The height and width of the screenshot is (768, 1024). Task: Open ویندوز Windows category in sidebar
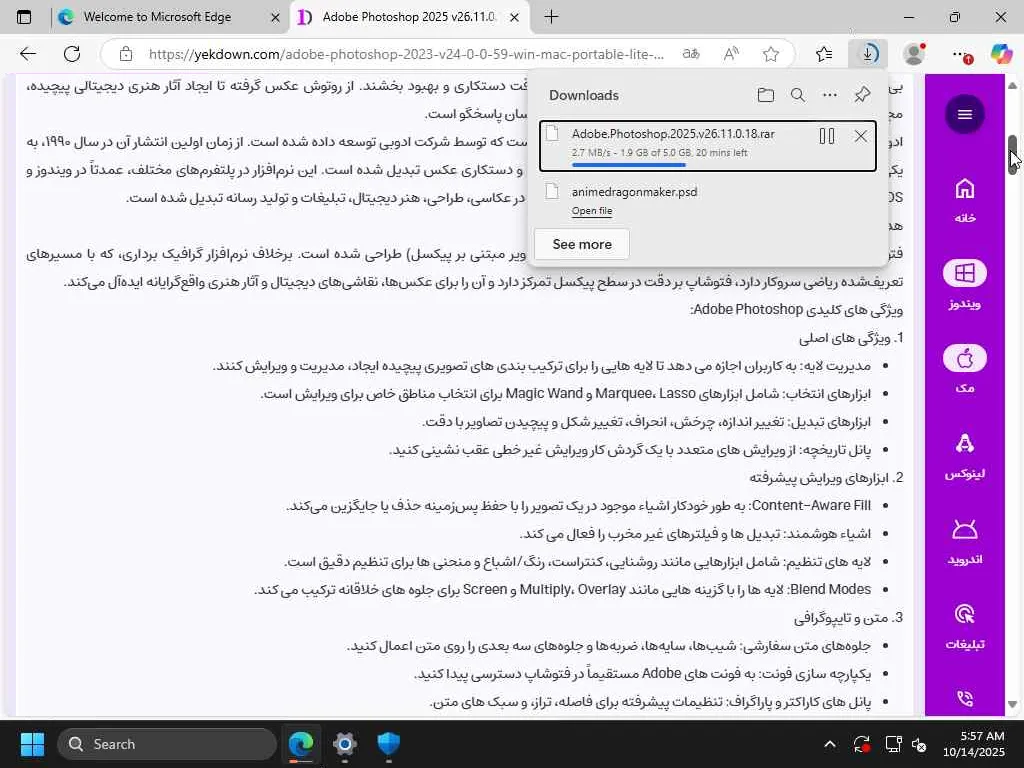965,285
